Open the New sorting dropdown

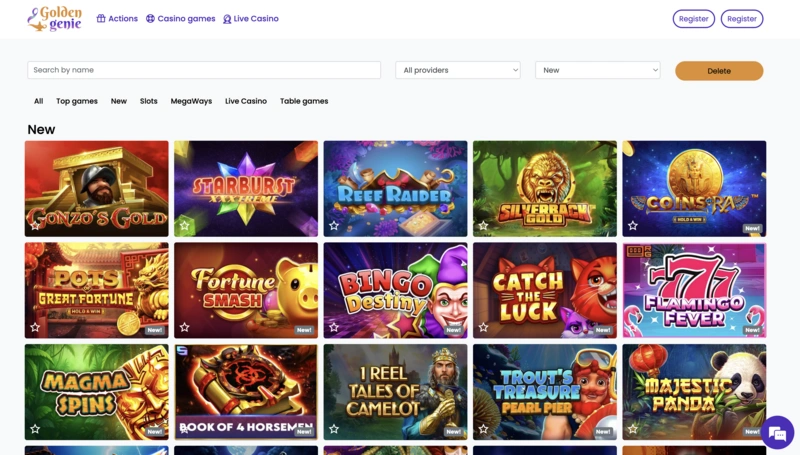coord(597,70)
